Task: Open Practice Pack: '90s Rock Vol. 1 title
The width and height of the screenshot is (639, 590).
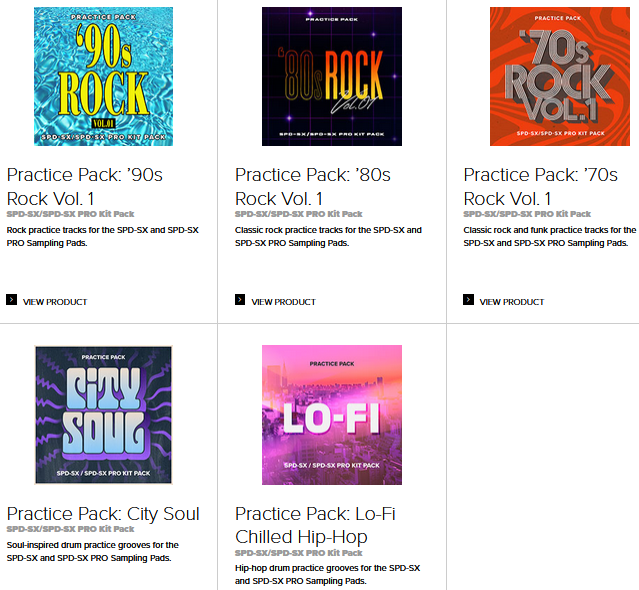Action: click(x=85, y=187)
